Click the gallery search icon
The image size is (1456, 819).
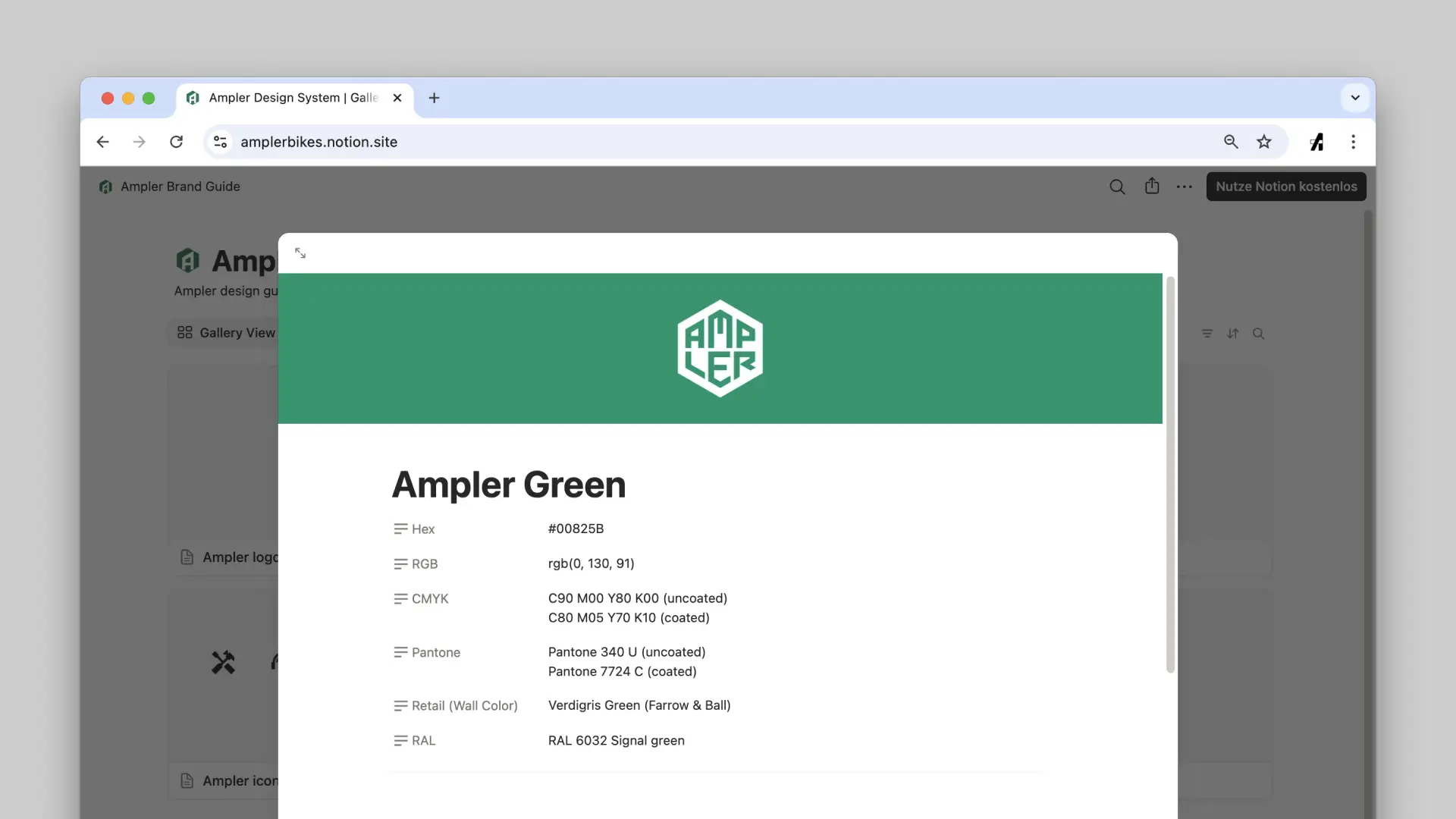1259,334
